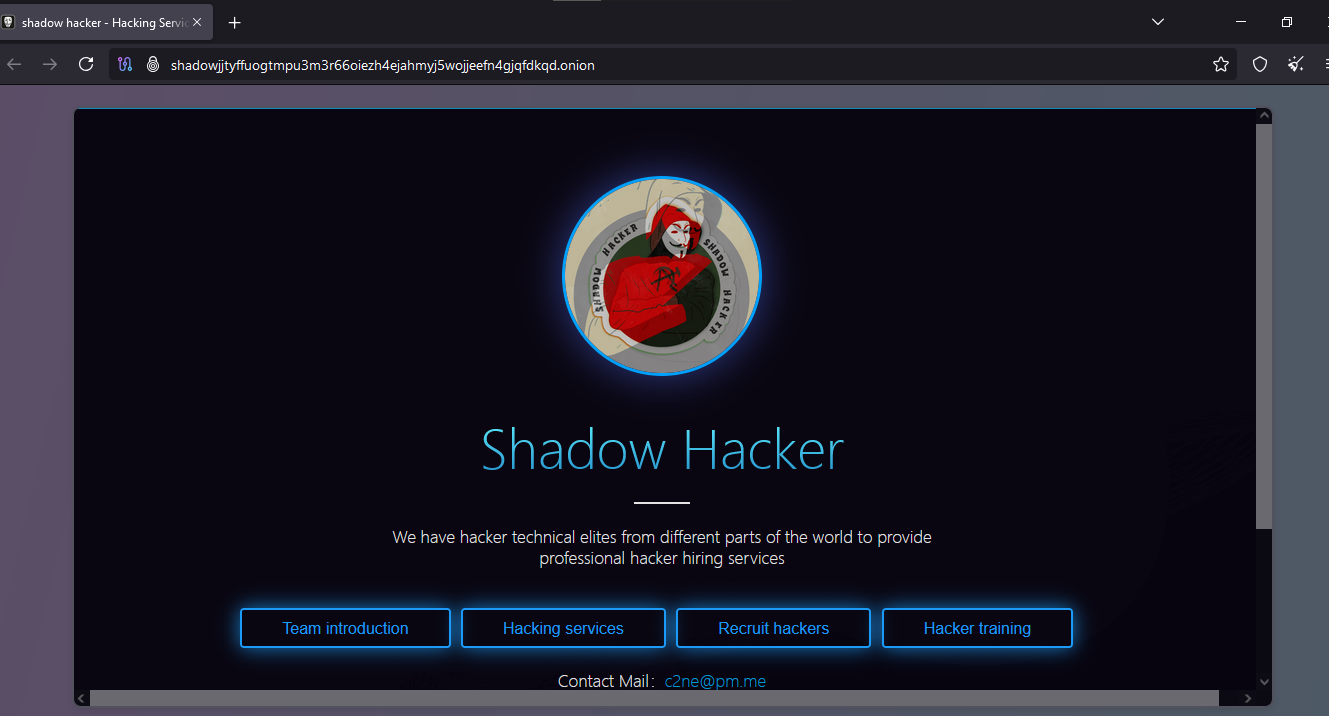Click the horizontal scrollbar right arrow

pyautogui.click(x=1247, y=698)
